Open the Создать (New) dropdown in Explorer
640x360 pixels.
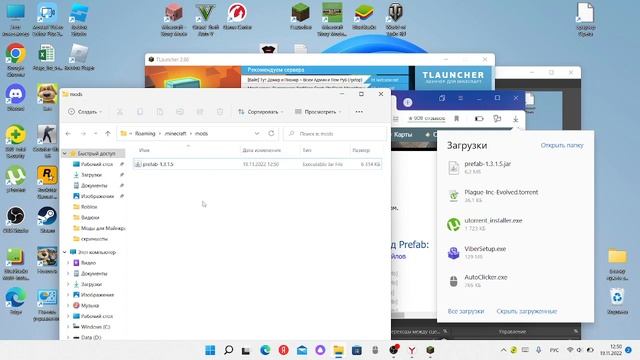click(85, 112)
